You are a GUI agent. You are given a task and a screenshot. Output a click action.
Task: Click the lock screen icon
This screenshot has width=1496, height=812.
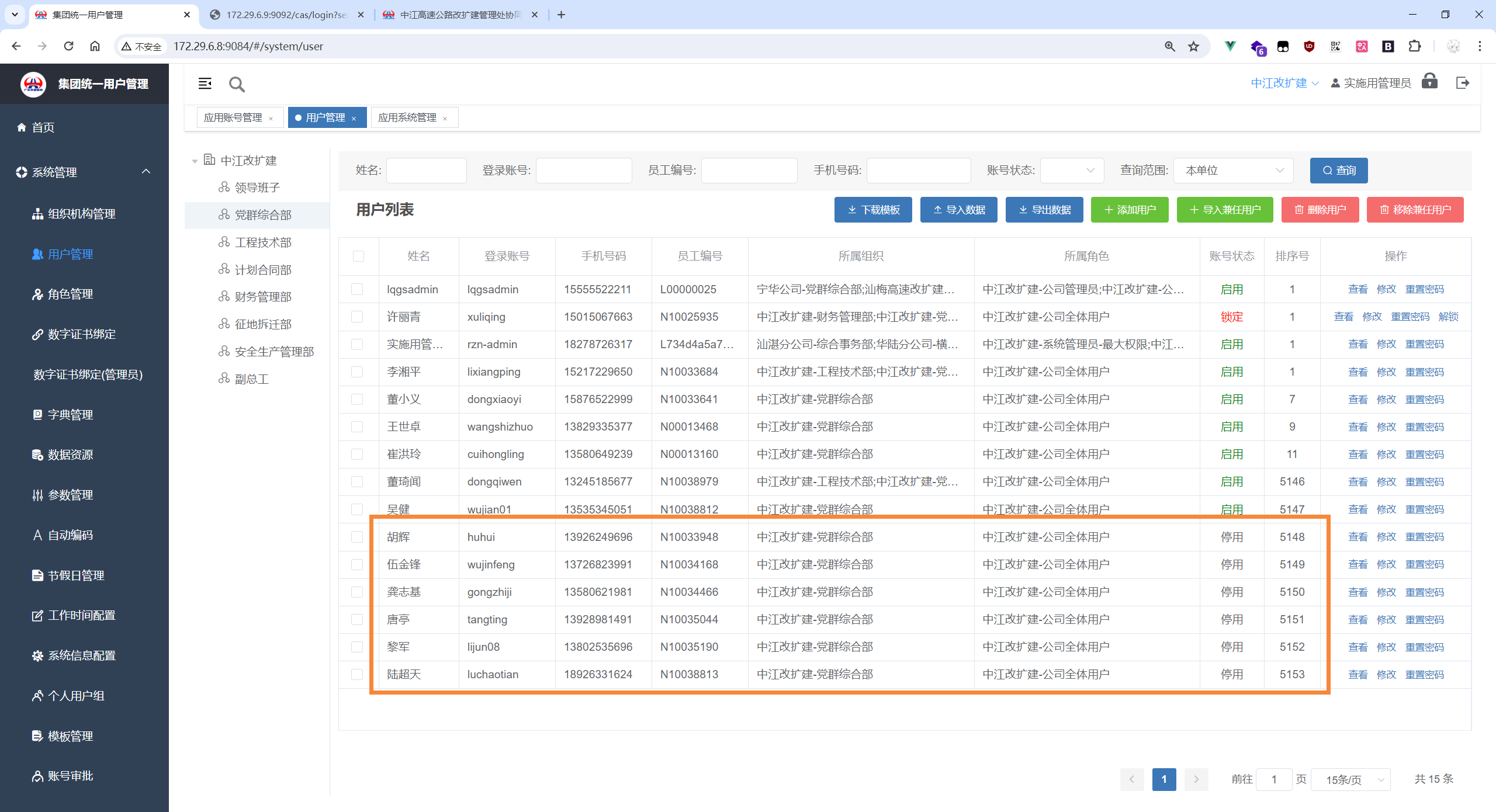[x=1429, y=81]
